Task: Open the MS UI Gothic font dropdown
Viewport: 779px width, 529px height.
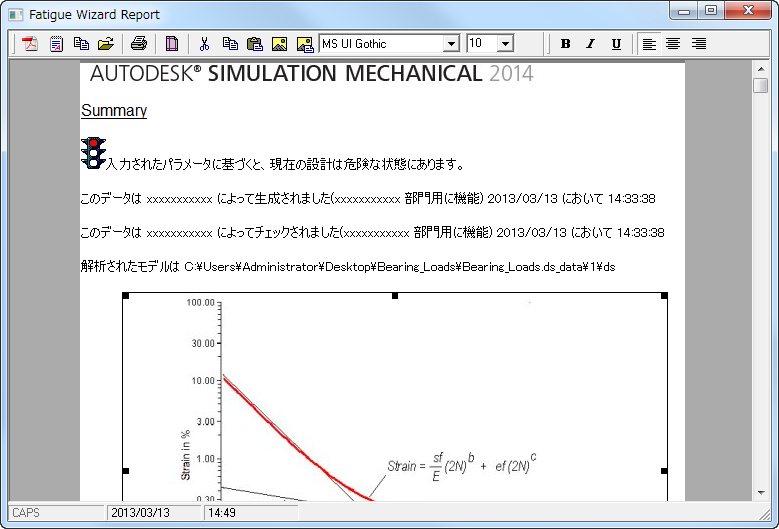Action: tap(451, 44)
